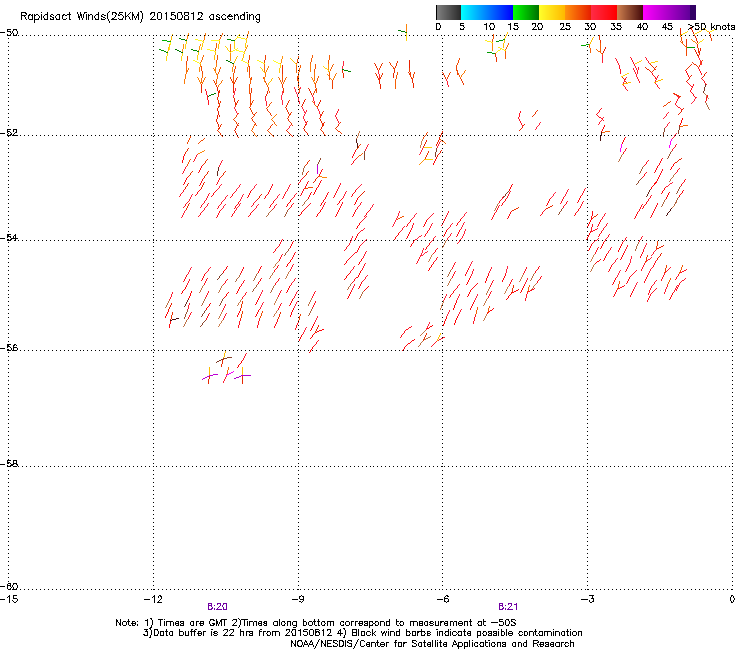Click the legend value '10'
The width and height of the screenshot is (740, 650).
point(489,27)
